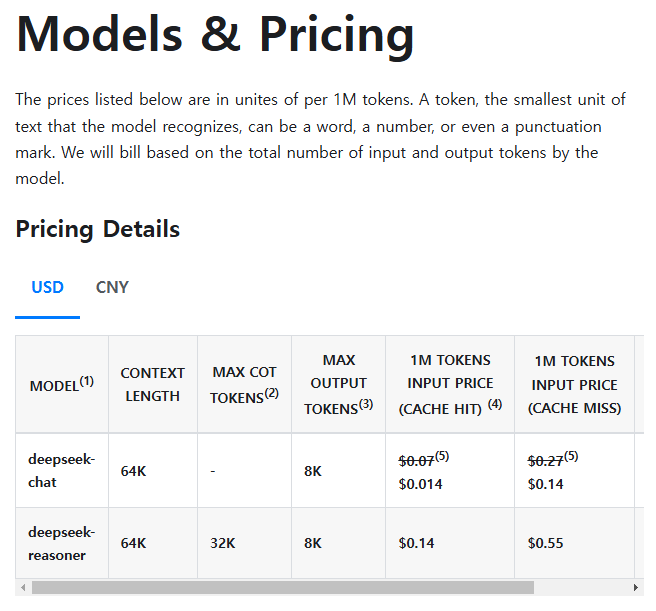Click the Pricing Details heading

(97, 229)
